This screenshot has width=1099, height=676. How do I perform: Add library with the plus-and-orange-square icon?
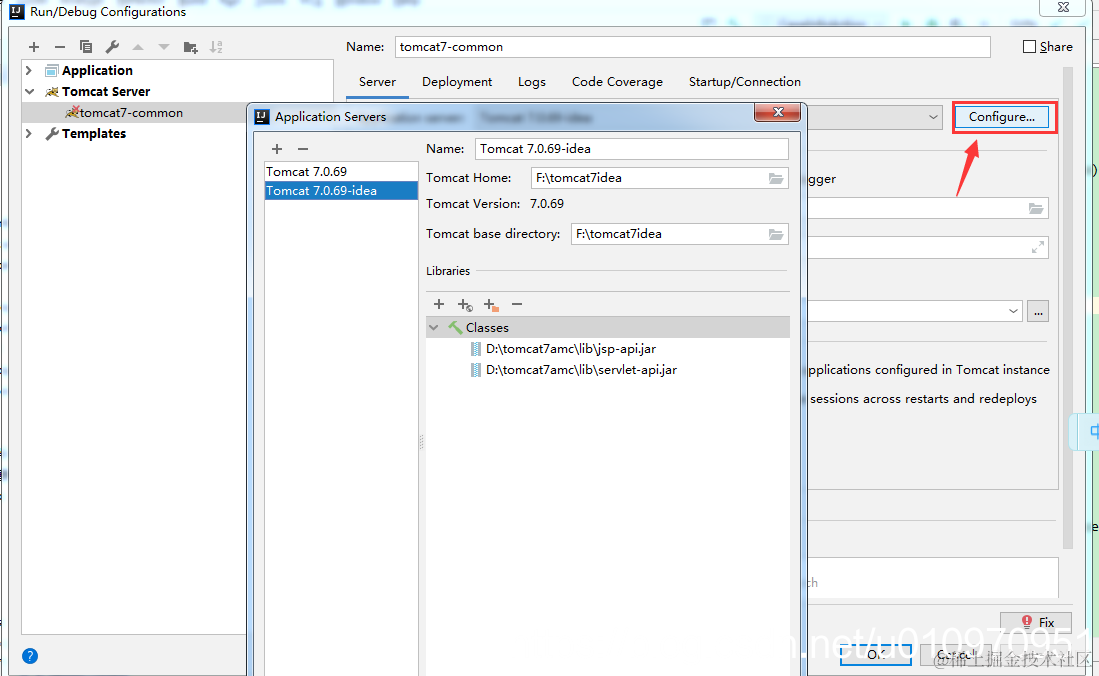(x=491, y=304)
